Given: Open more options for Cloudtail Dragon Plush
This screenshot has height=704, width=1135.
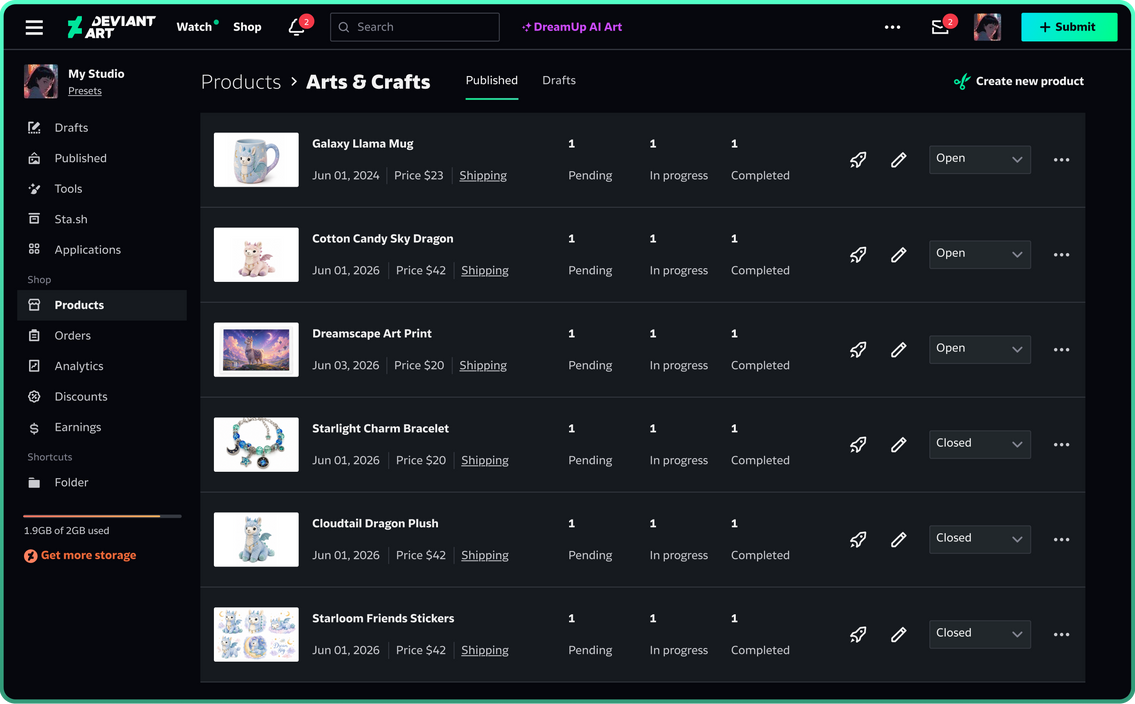Looking at the screenshot, I should (x=1061, y=539).
